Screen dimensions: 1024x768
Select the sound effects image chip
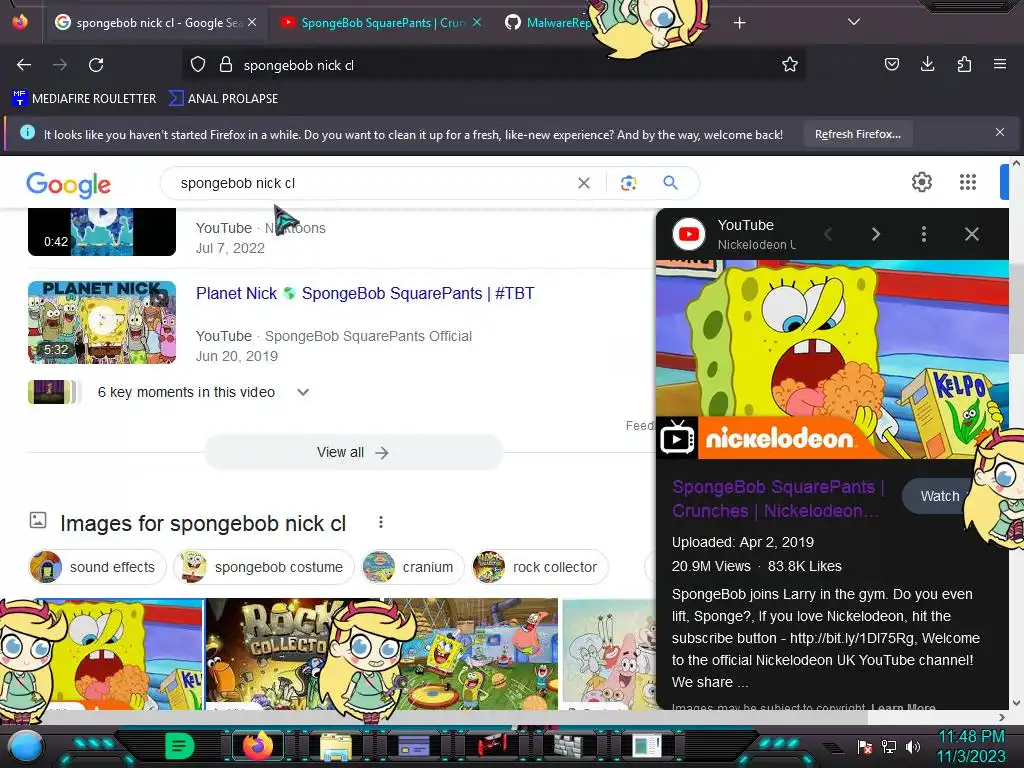tap(98, 567)
